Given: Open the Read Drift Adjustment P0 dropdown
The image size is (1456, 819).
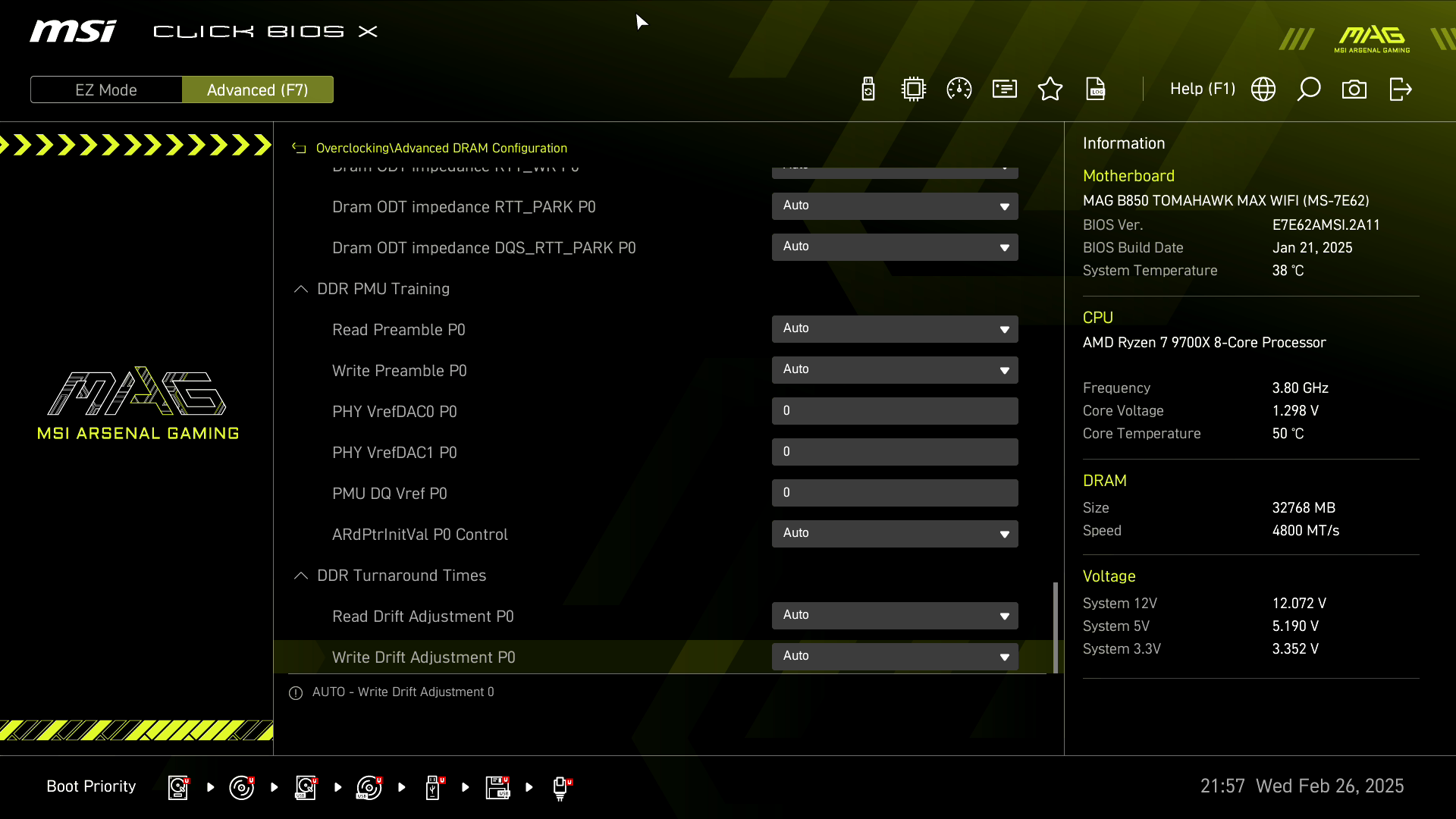Looking at the screenshot, I should 895,616.
